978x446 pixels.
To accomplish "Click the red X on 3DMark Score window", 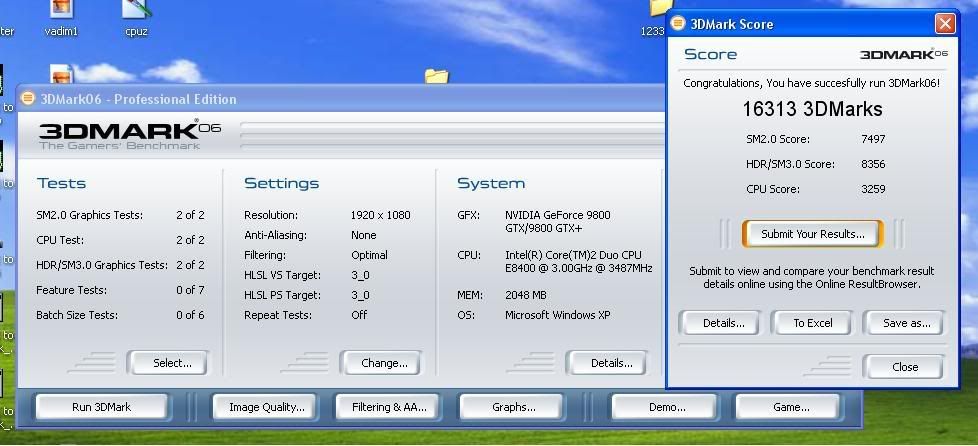I will 944,24.
